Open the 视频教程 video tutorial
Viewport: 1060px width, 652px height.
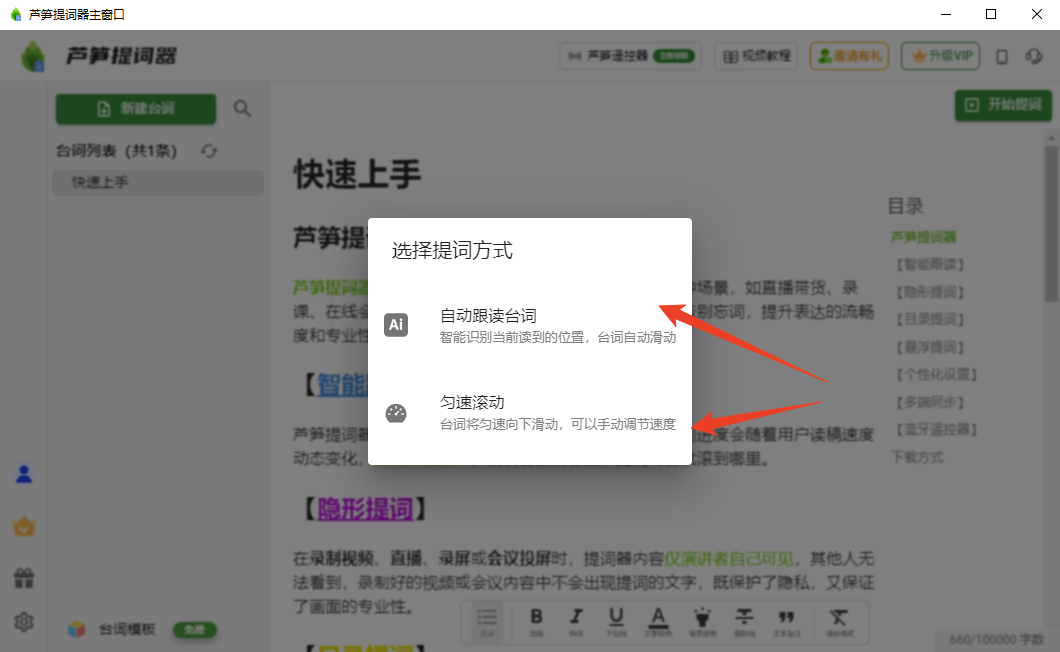(x=756, y=56)
